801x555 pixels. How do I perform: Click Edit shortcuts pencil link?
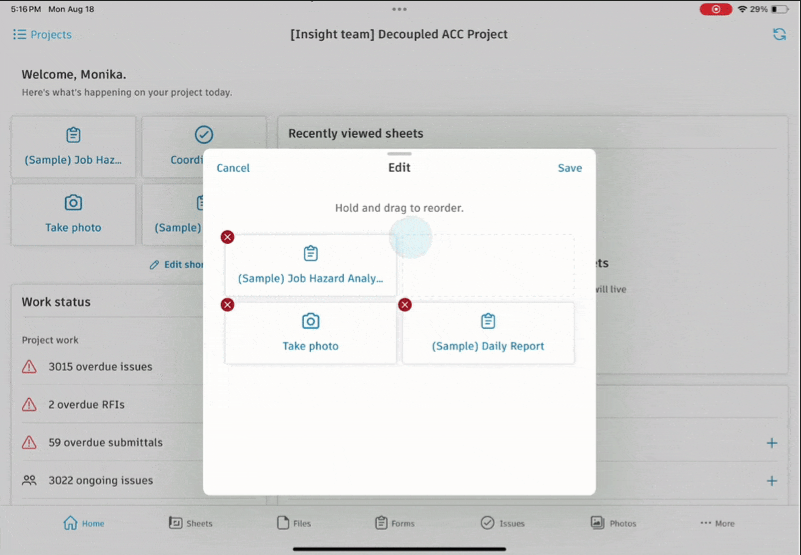coord(176,264)
